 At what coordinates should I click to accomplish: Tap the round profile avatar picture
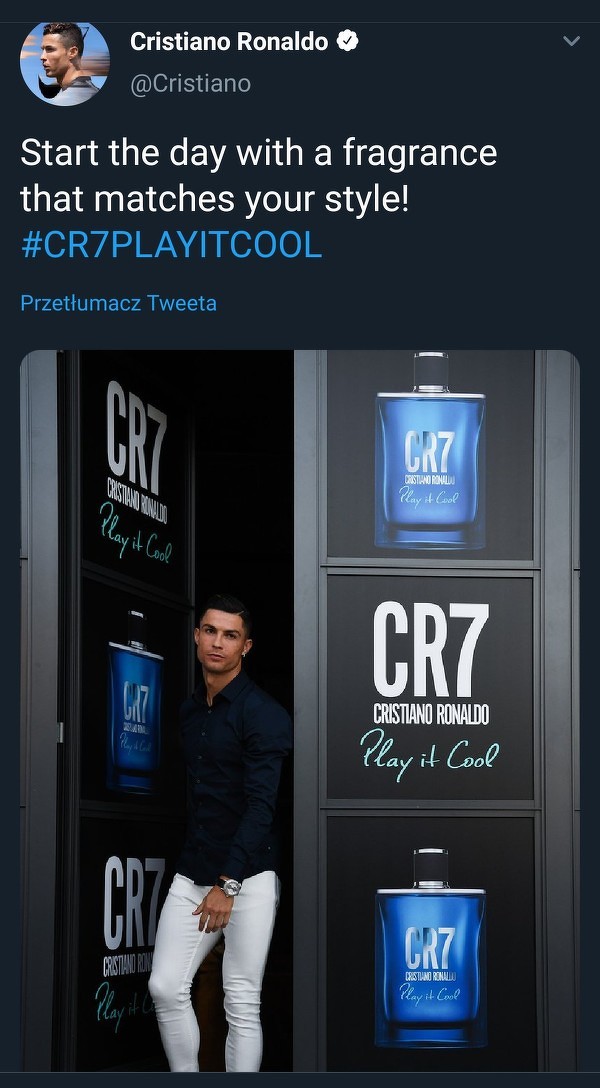tap(65, 63)
